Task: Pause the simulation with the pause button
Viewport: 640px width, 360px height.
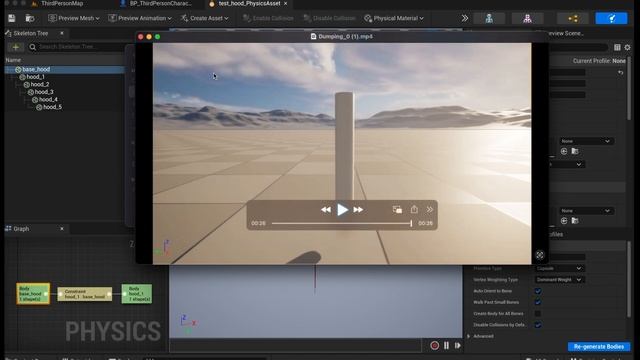Action: click(x=446, y=346)
